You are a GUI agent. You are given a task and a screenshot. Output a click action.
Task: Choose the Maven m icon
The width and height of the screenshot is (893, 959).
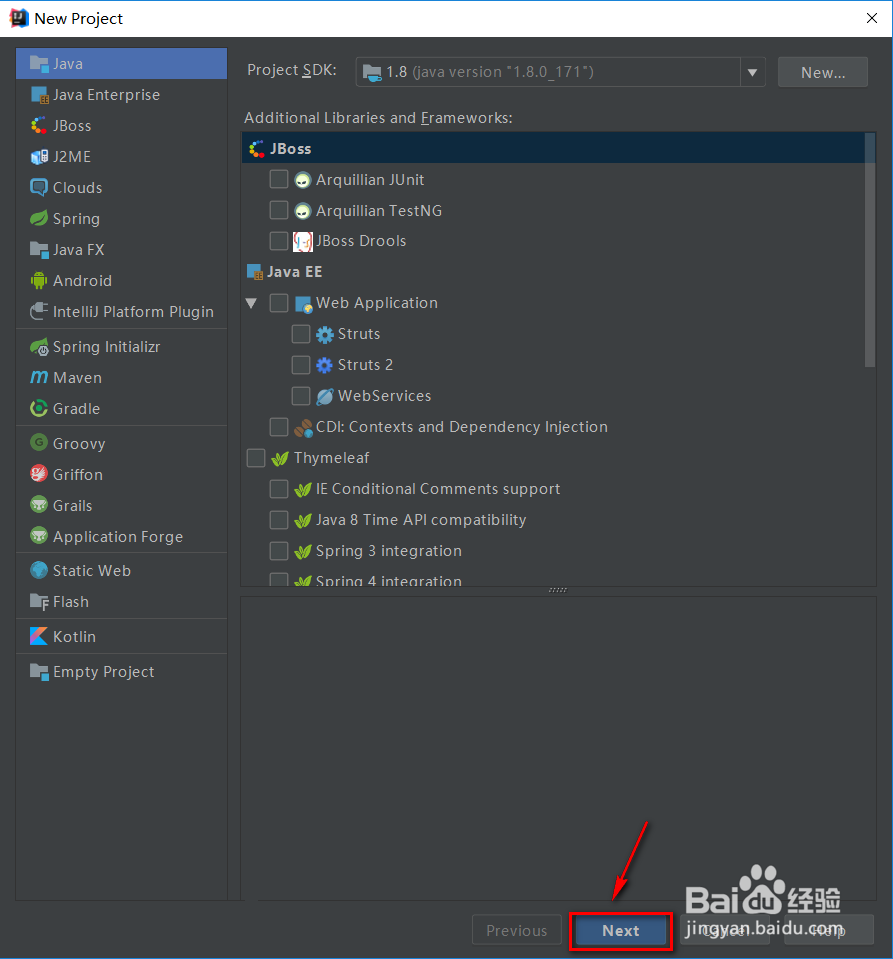[x=39, y=377]
